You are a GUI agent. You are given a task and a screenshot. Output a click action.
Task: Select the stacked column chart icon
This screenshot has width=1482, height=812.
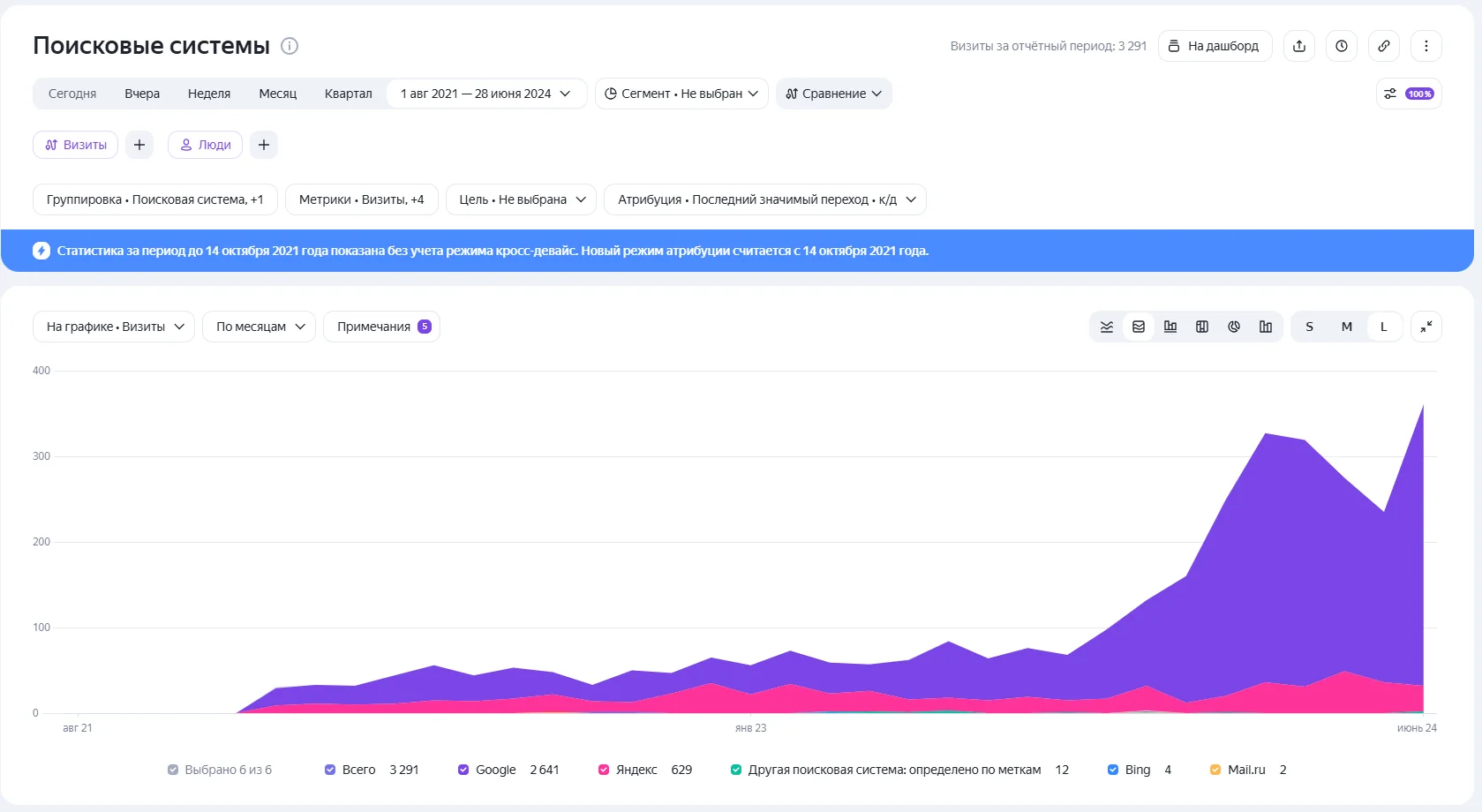pos(1202,327)
